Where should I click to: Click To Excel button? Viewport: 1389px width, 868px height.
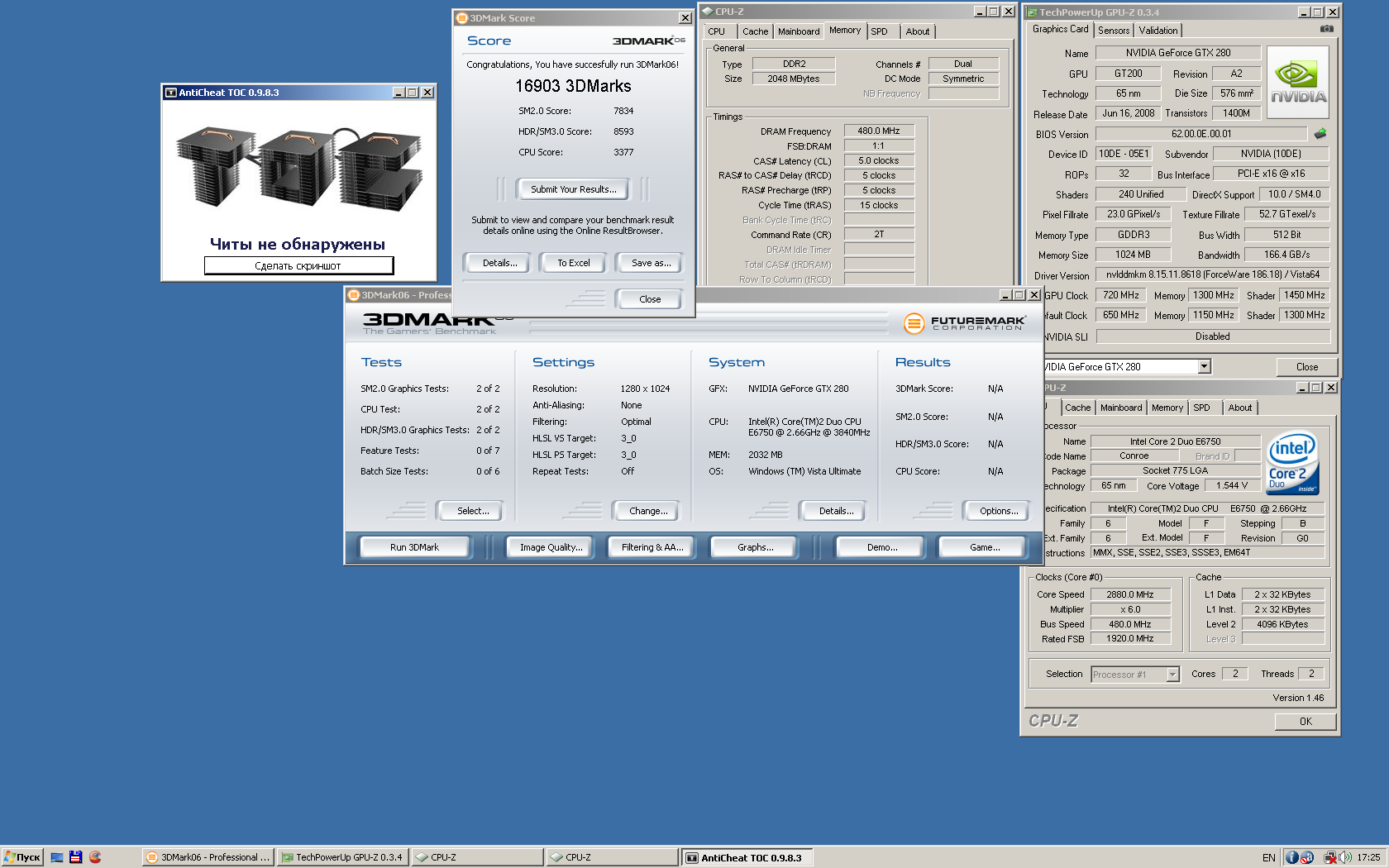coord(574,263)
